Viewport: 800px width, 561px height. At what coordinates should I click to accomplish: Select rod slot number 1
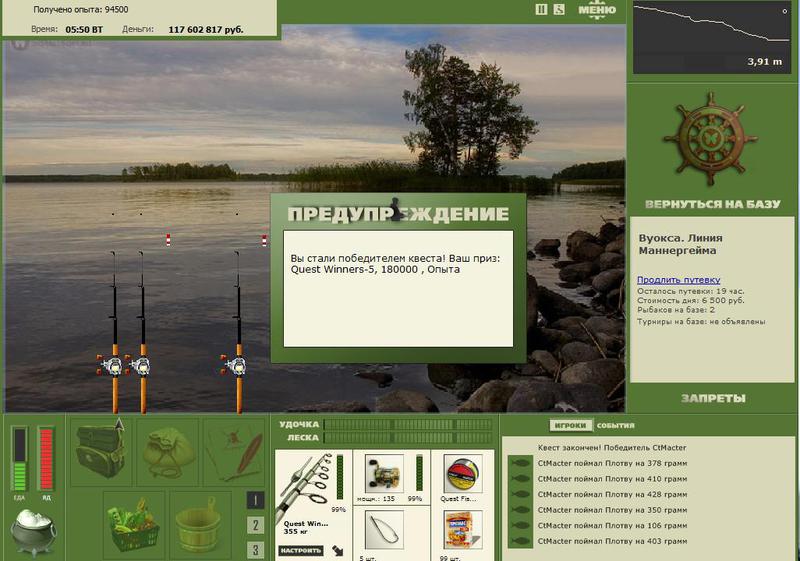tap(256, 500)
